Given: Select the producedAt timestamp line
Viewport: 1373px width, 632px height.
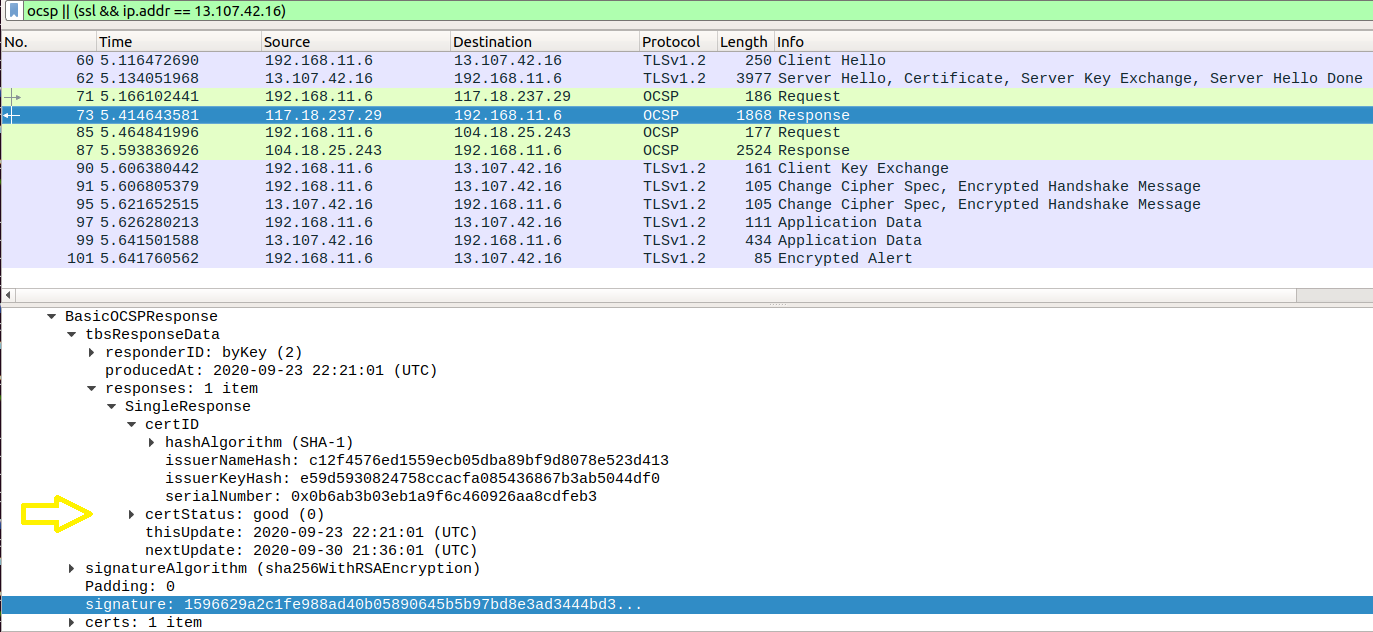Looking at the screenshot, I should (x=271, y=371).
